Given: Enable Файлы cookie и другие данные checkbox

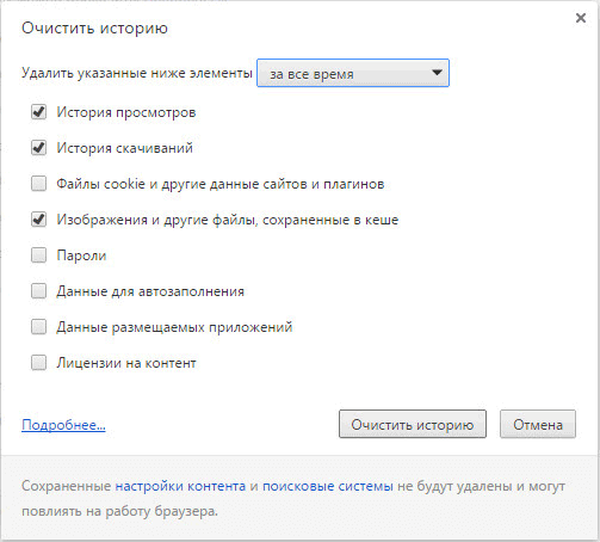Looking at the screenshot, I should coord(39,183).
